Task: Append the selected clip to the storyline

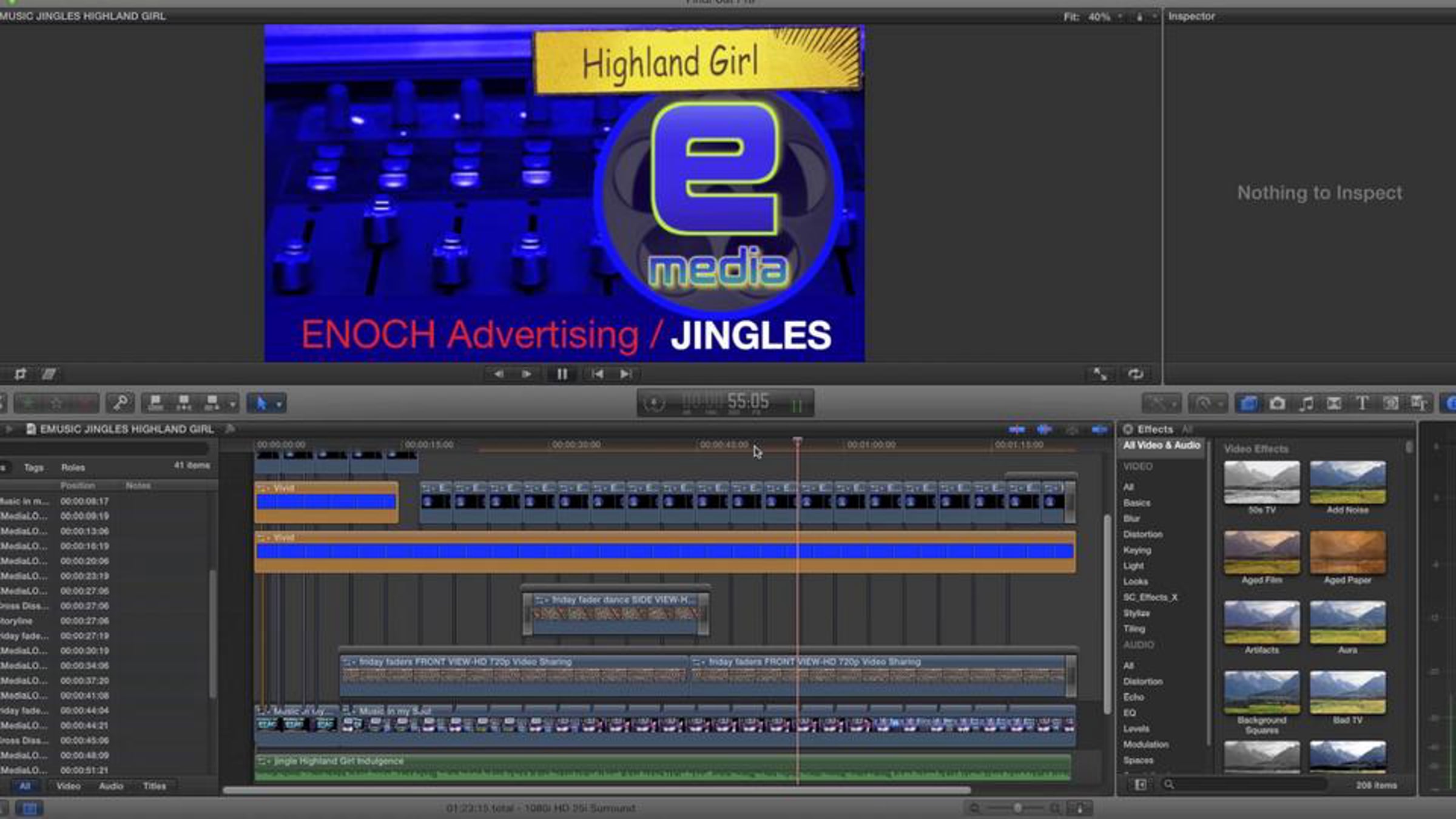Action: [212, 403]
